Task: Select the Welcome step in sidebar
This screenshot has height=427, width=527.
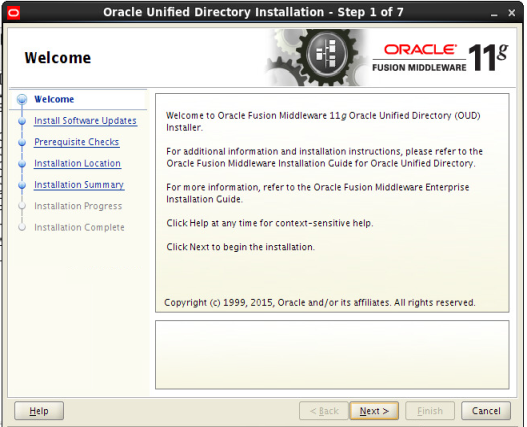Action: (54, 99)
